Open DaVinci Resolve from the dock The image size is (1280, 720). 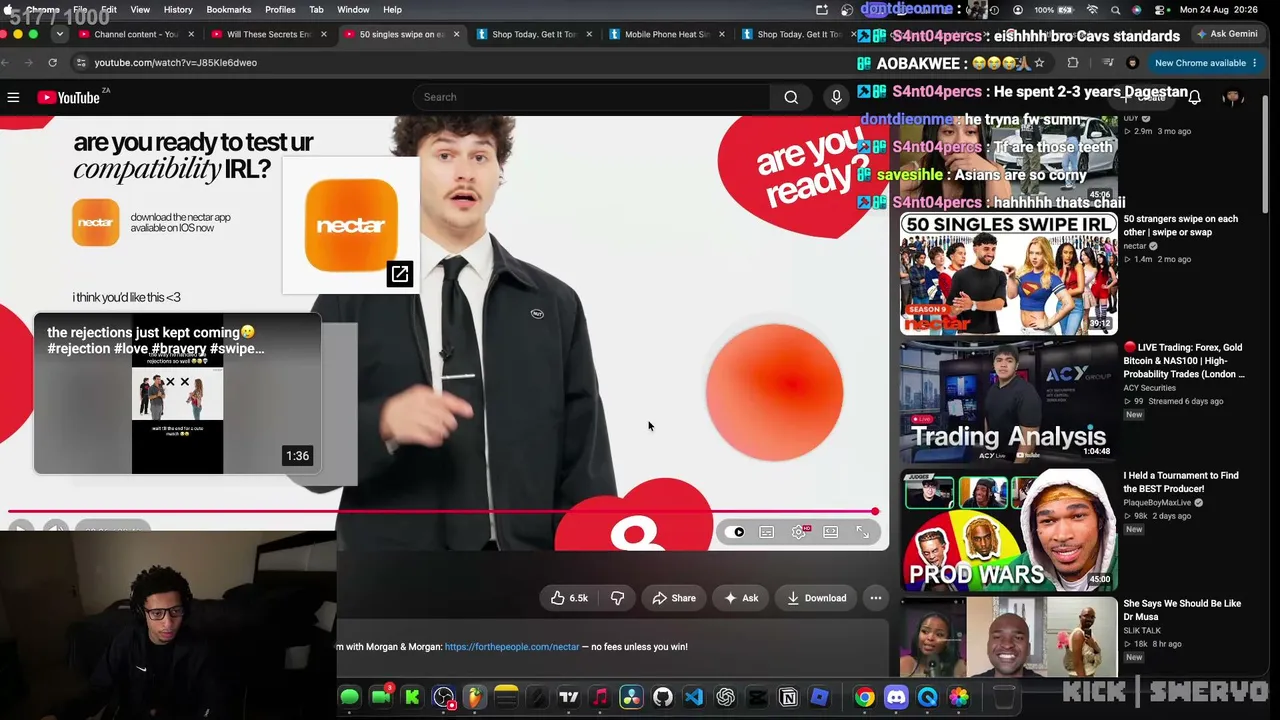point(631,697)
